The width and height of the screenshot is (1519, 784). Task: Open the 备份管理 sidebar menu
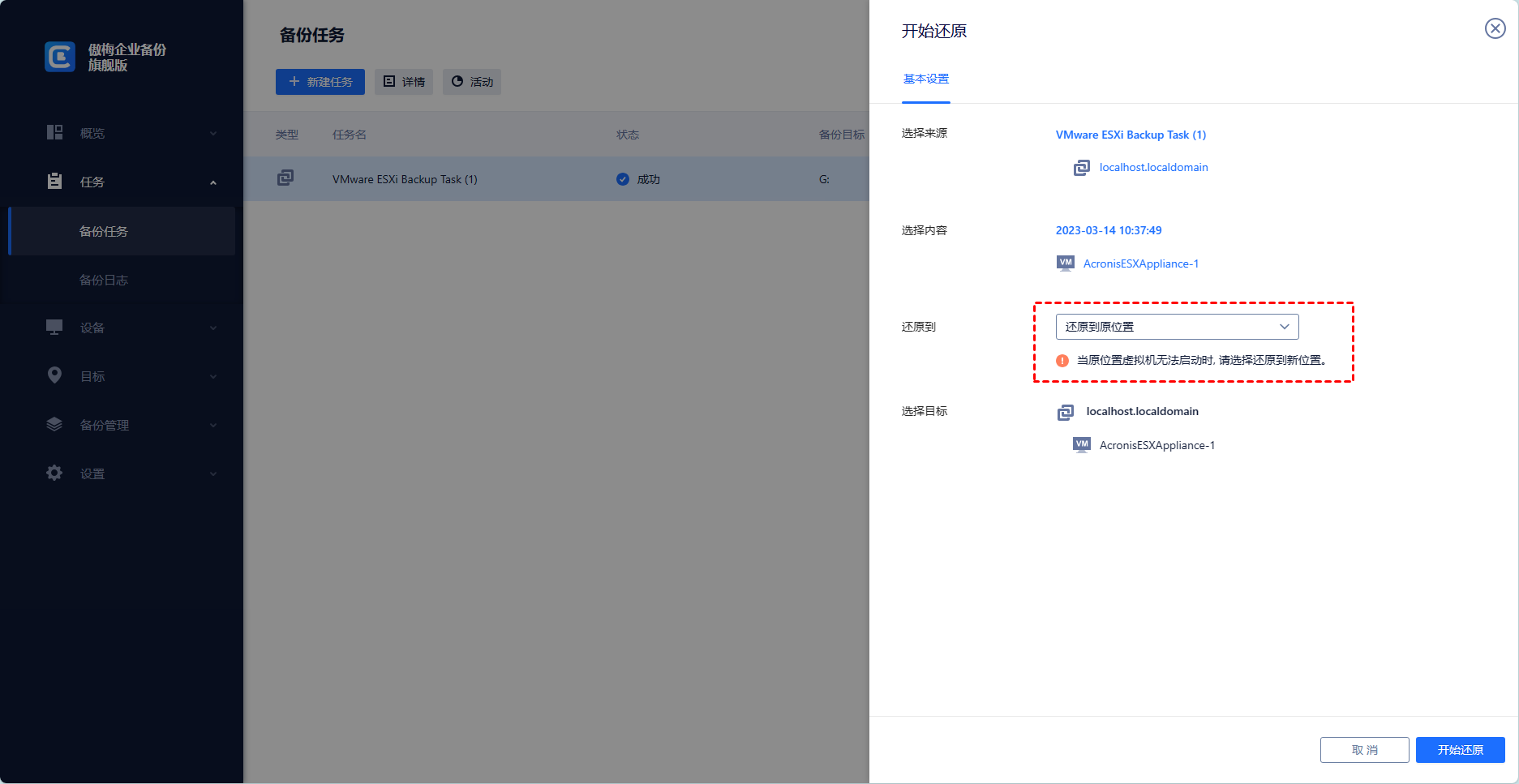(122, 425)
